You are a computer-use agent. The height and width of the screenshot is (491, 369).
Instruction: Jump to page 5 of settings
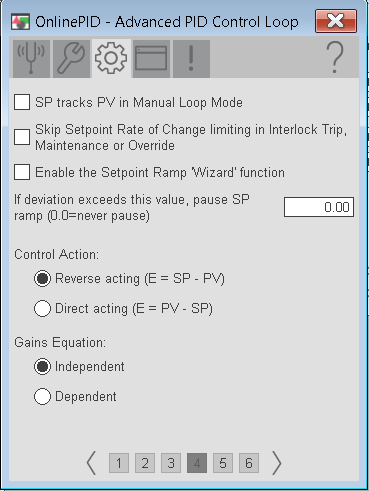[x=223, y=463]
